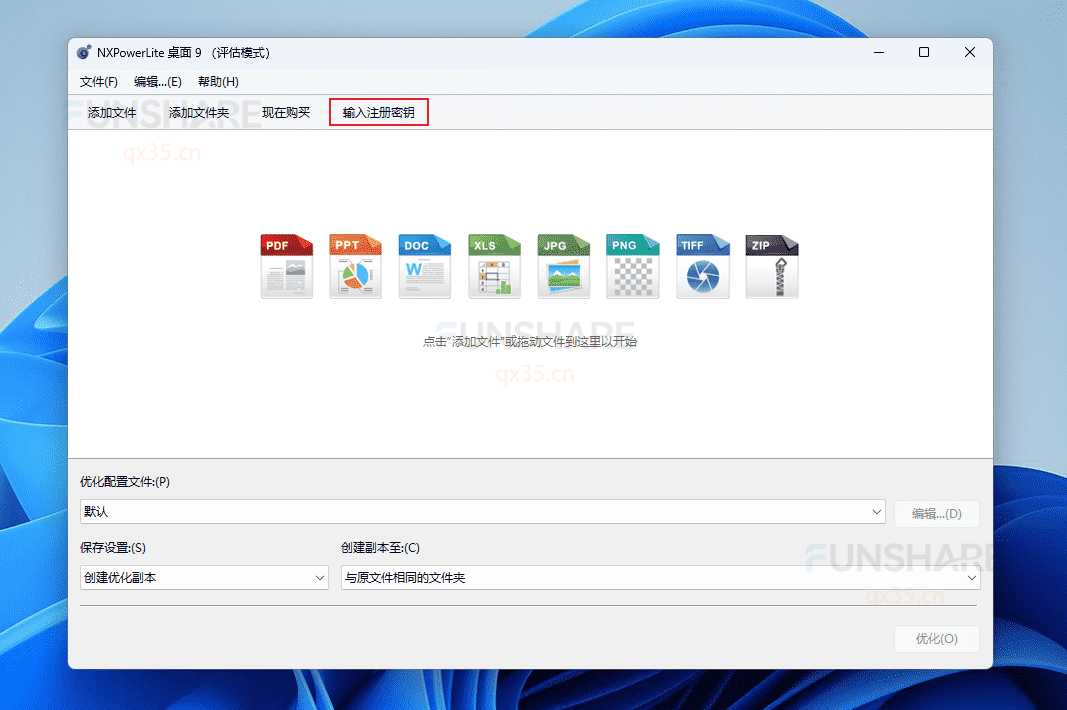Minimize the NXPowerLite window
This screenshot has width=1067, height=710.
[879, 52]
